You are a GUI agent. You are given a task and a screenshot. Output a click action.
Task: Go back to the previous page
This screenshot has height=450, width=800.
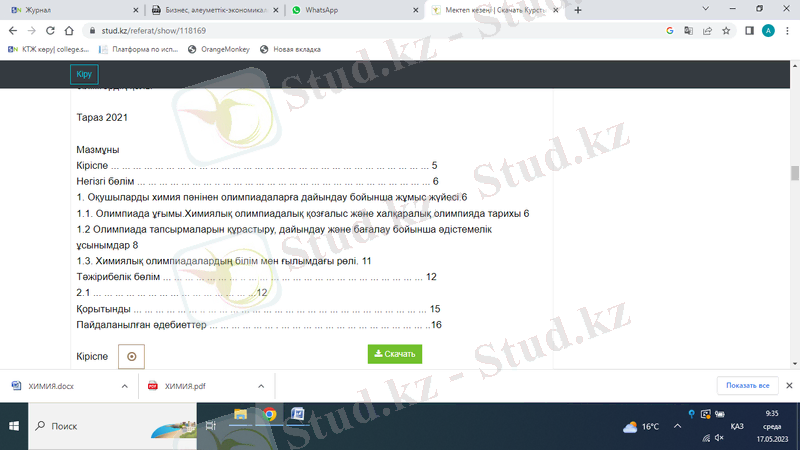pos(13,31)
